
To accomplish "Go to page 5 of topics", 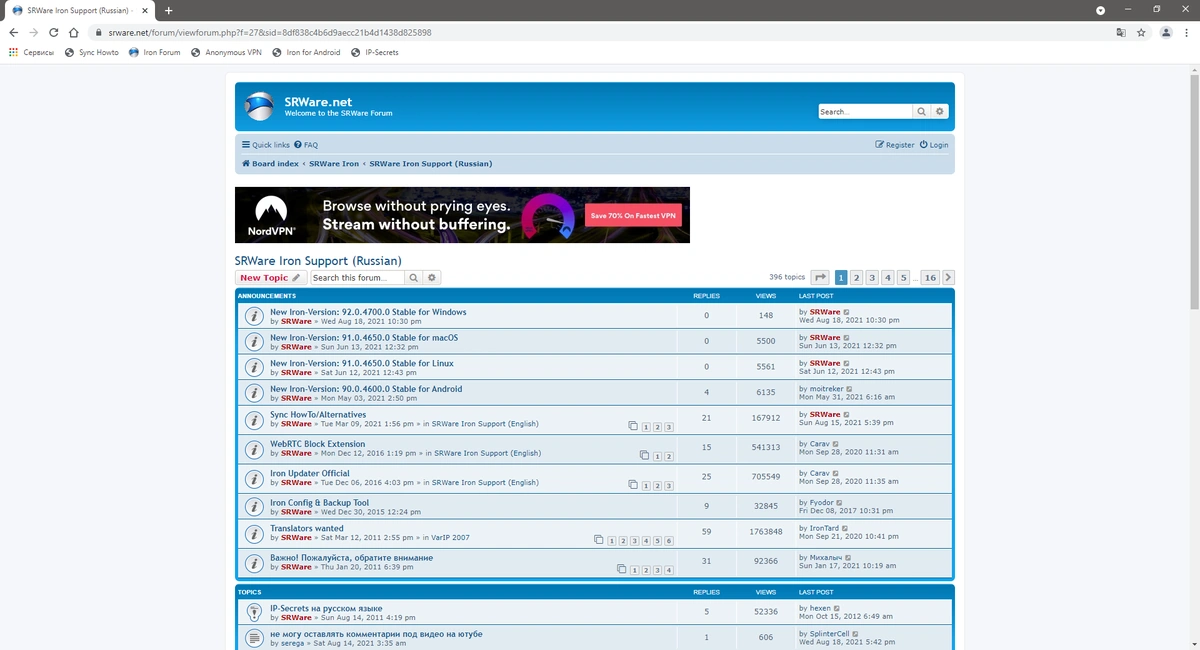I will (x=903, y=277).
